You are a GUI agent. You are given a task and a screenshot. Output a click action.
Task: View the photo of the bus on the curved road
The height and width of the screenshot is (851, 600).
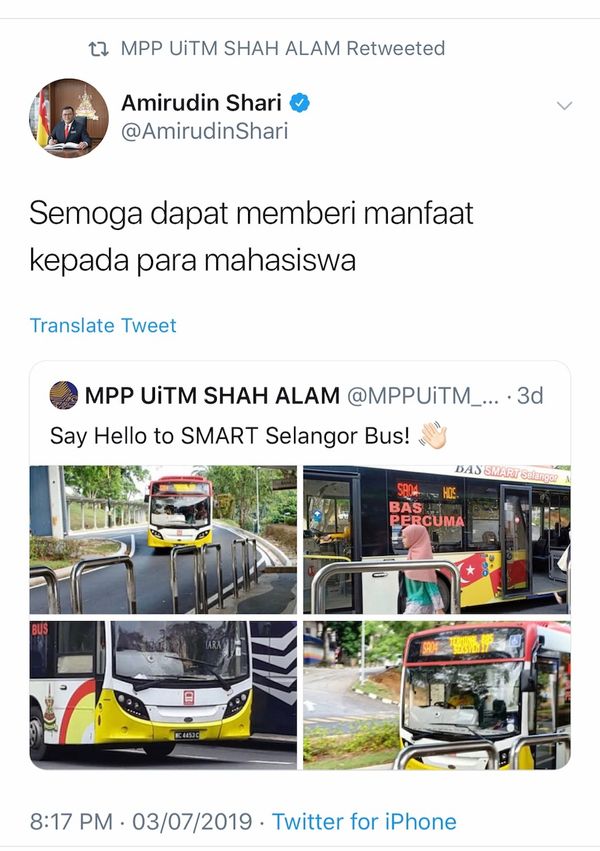[x=163, y=539]
